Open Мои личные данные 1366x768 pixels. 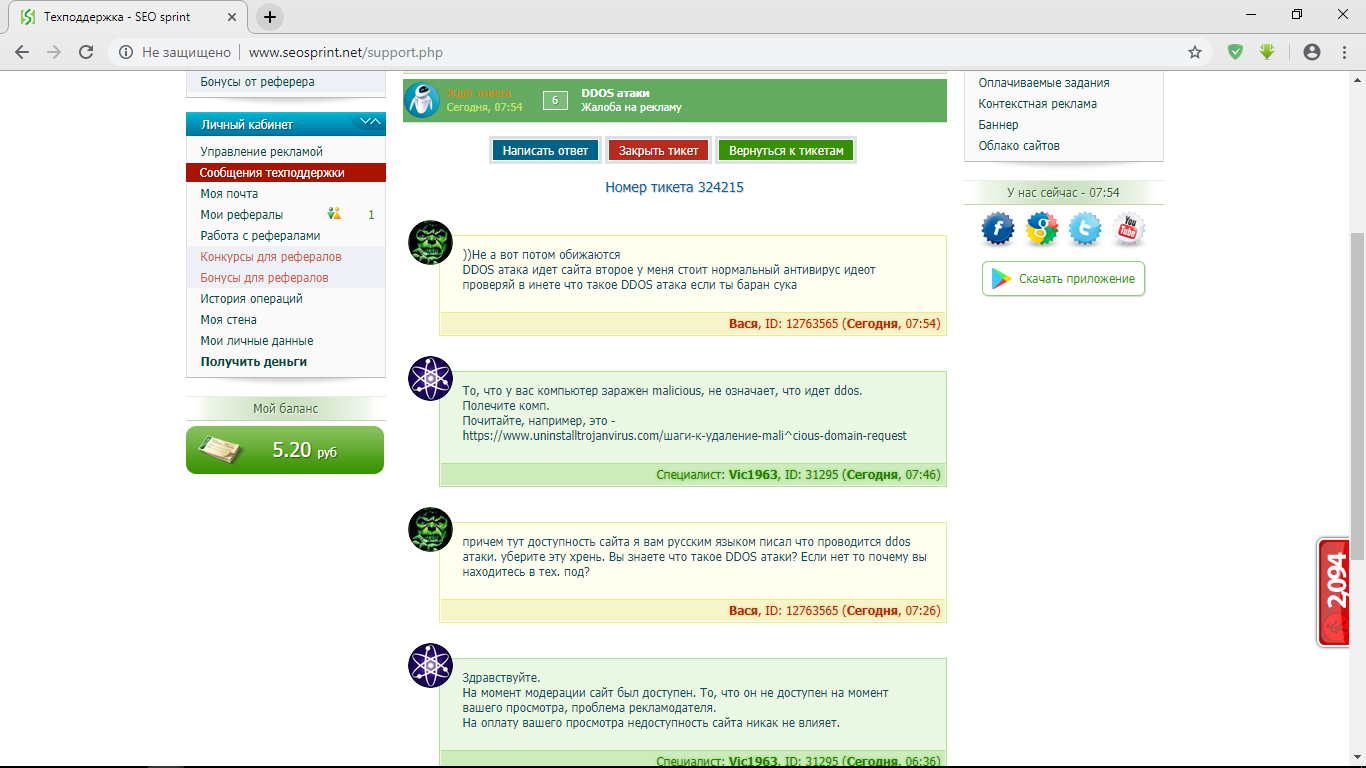(x=256, y=341)
